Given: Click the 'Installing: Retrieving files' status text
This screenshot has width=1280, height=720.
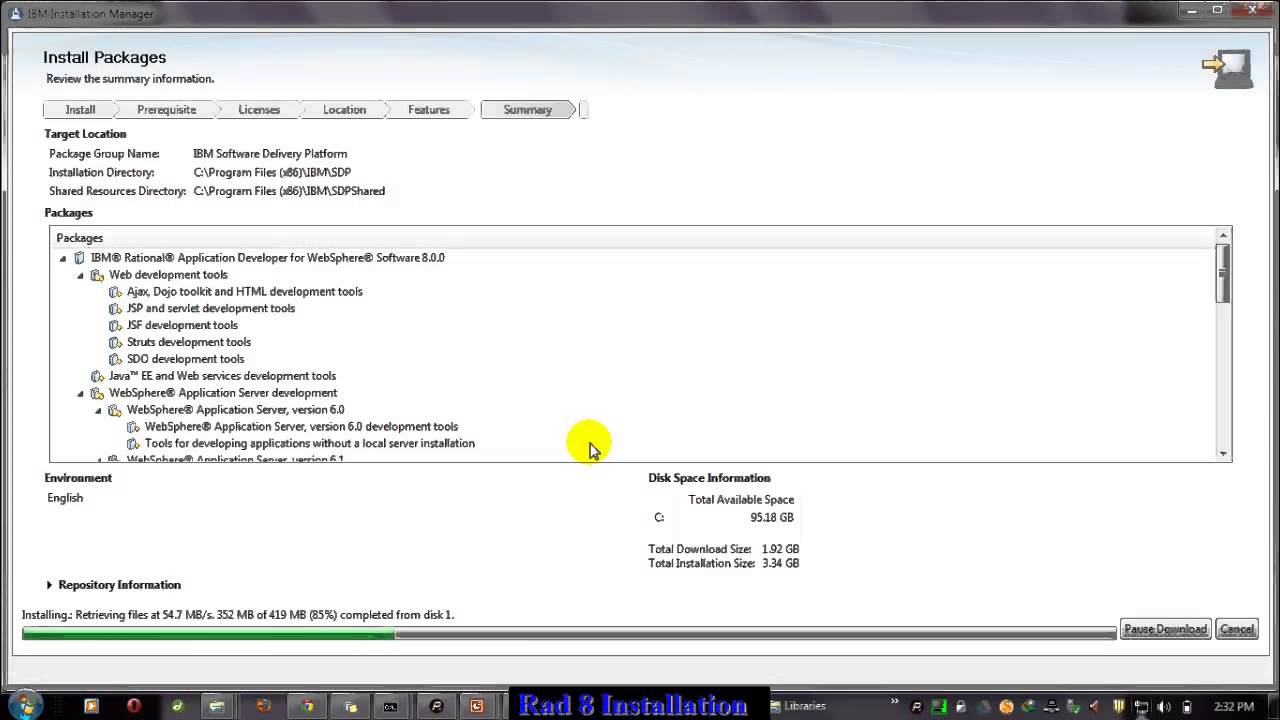Looking at the screenshot, I should coord(238,615).
